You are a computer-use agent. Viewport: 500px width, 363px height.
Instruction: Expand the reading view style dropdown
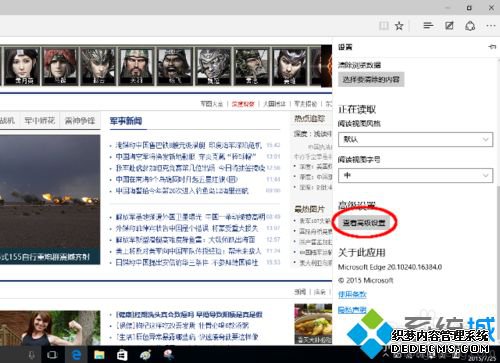[x=415, y=139]
